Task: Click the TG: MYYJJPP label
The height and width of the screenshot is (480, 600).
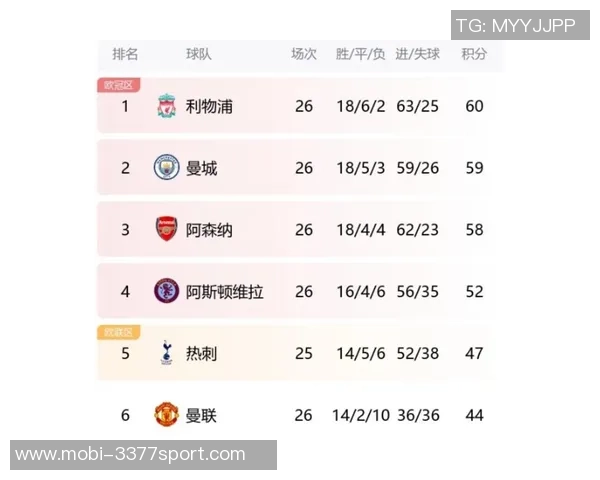Action: click(515, 26)
